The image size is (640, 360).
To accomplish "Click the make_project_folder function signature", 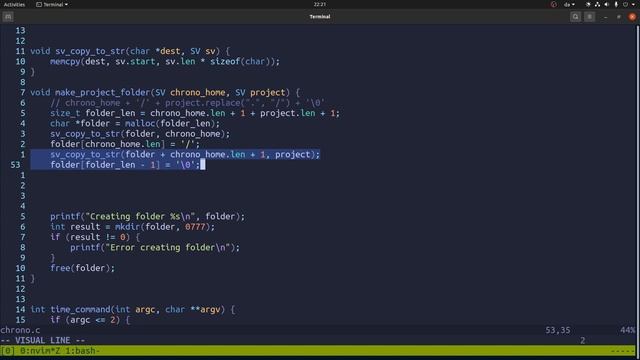I will coord(165,93).
